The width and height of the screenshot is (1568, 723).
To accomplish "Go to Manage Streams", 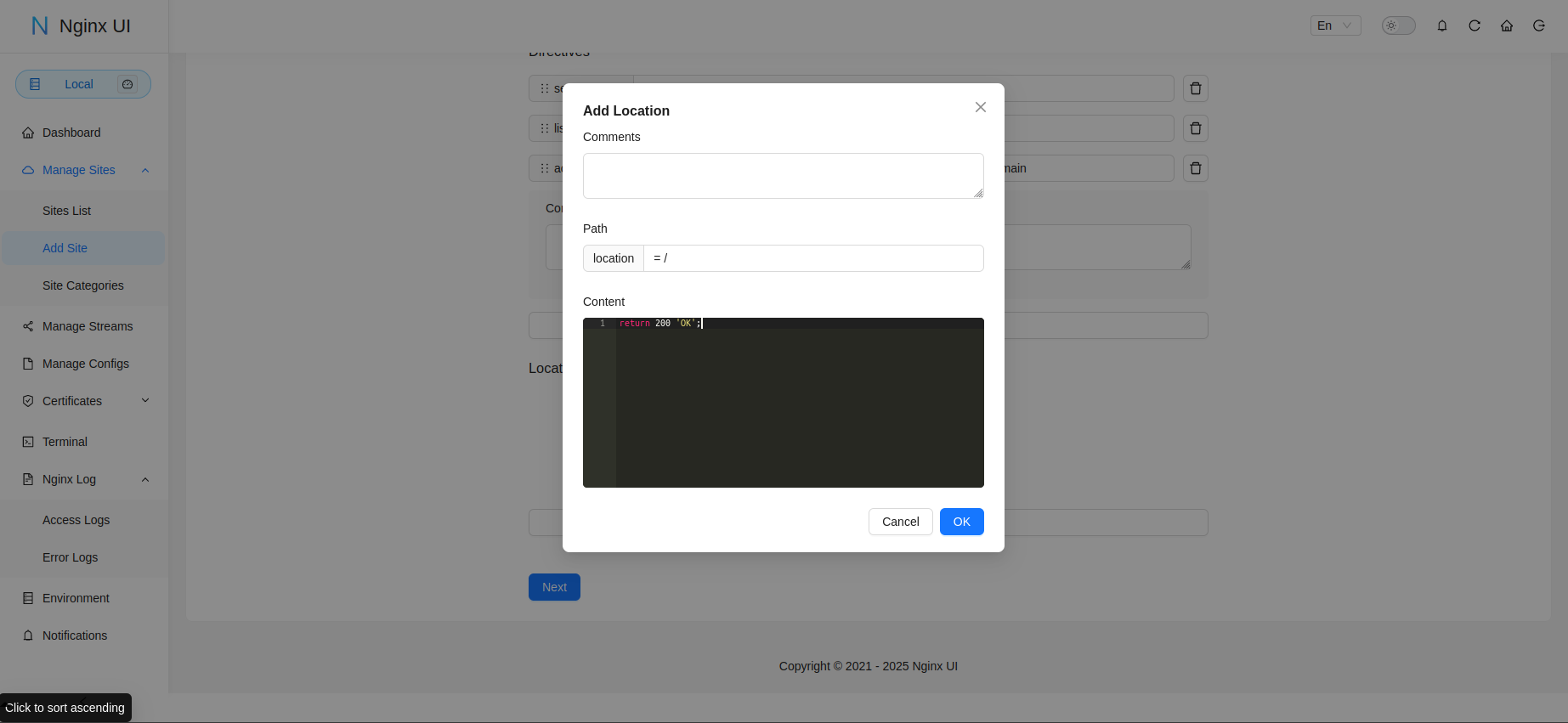I will pos(83,326).
